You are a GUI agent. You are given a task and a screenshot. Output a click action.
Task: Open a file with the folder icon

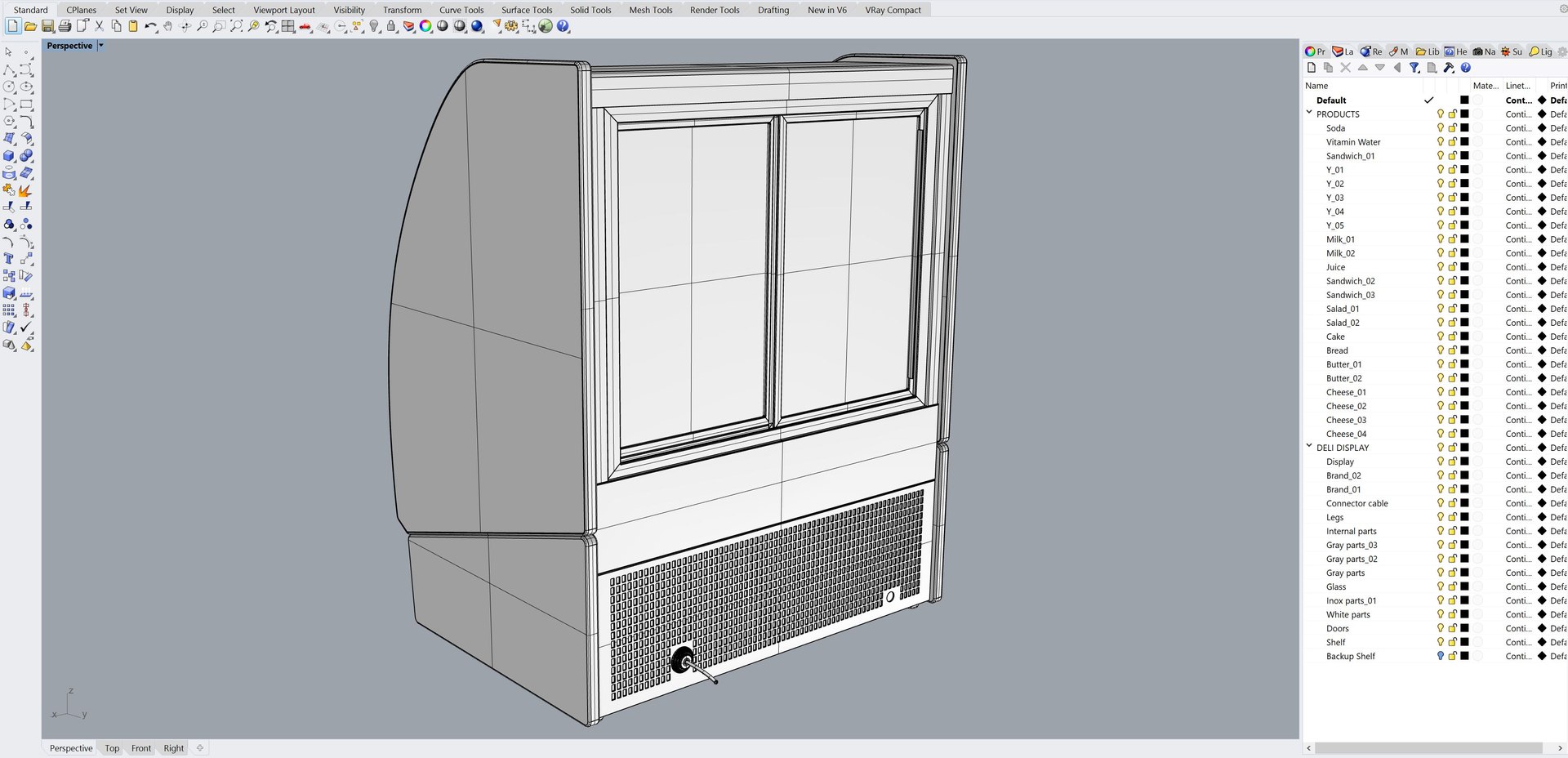point(30,26)
